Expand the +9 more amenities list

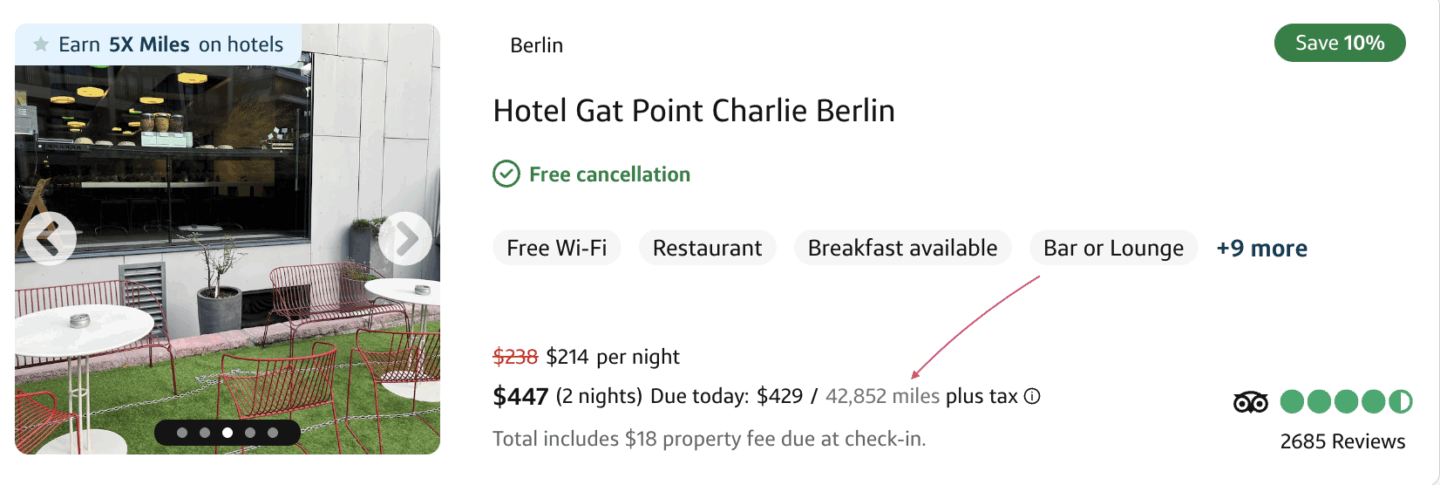coord(1261,248)
